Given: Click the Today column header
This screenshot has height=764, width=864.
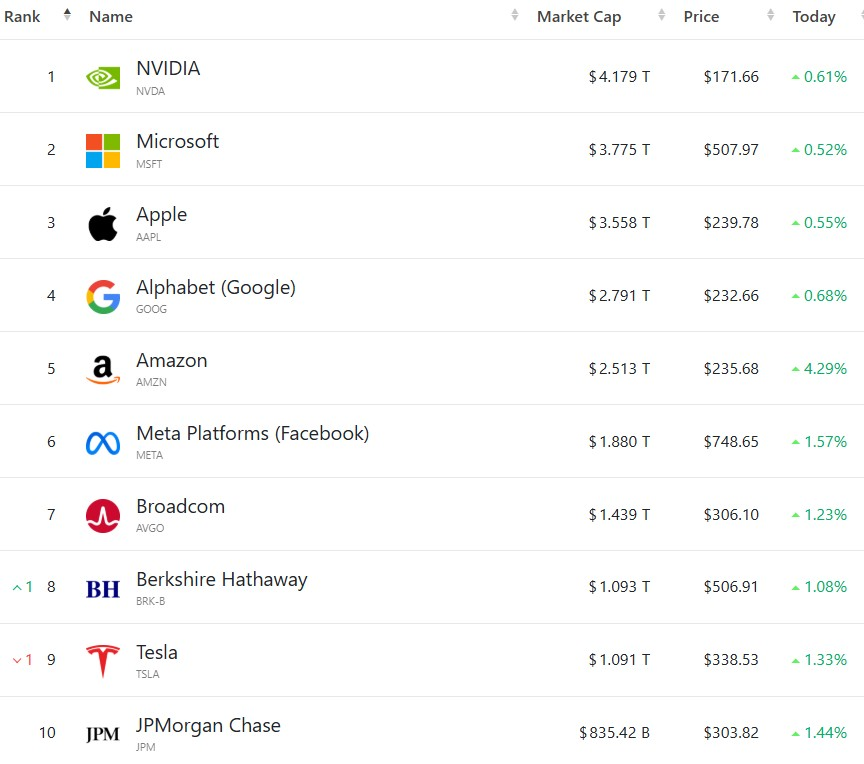Looking at the screenshot, I should (x=814, y=17).
